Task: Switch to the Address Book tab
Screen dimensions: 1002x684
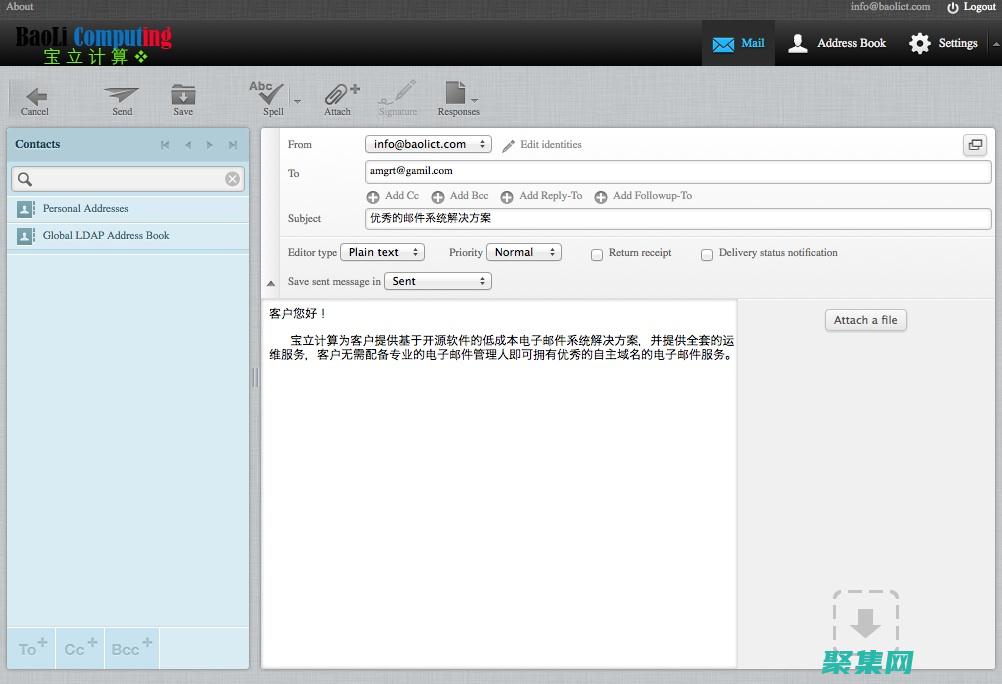Action: click(838, 43)
